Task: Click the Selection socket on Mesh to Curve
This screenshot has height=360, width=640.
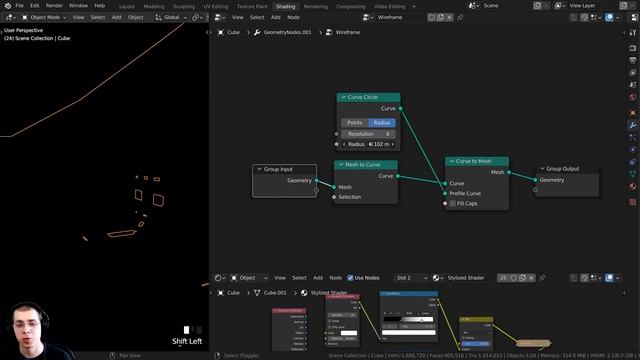Action: tap(334, 197)
